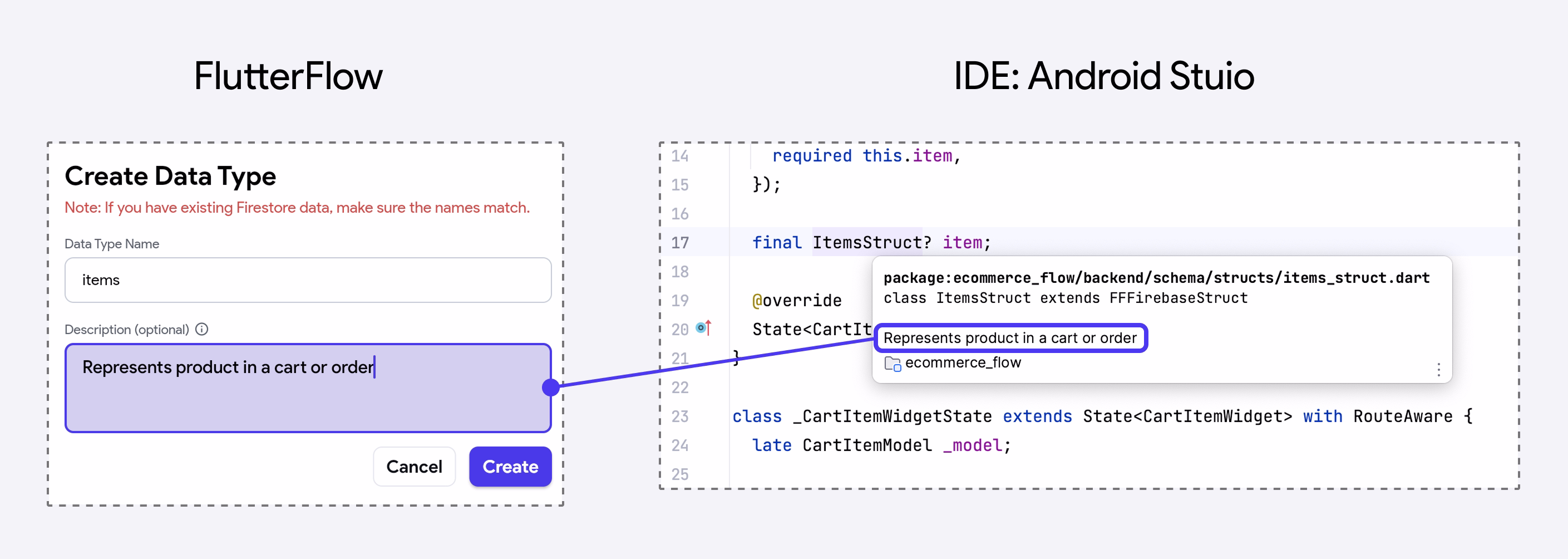Click the 'item' field name on line 17
Viewport: 1568px width, 559px height.
[x=961, y=242]
